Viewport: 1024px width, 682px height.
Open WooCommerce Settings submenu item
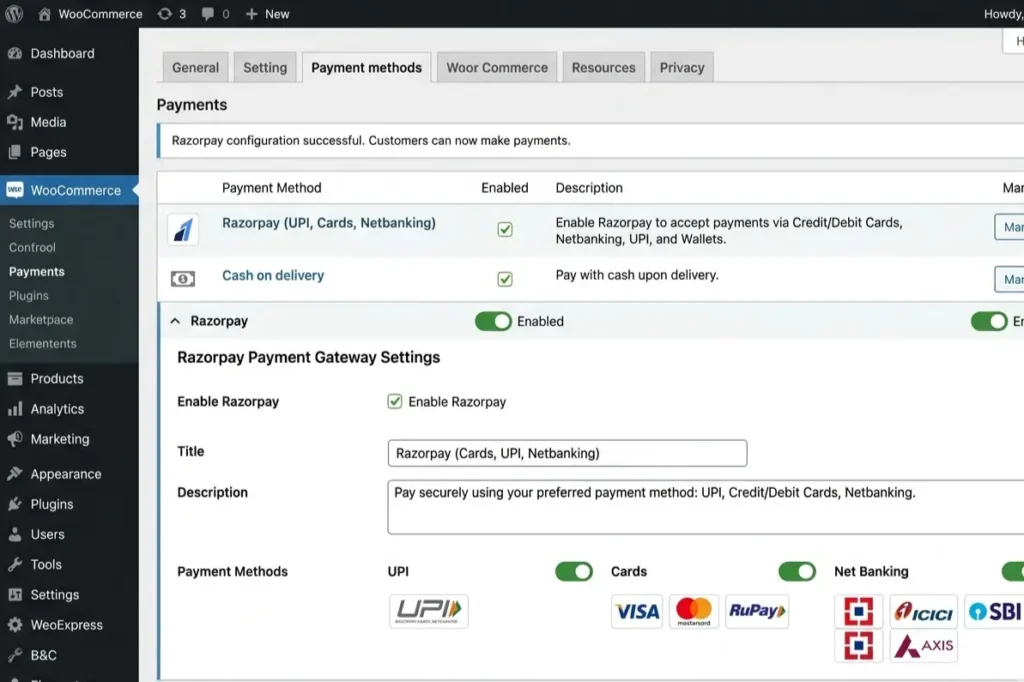click(x=31, y=223)
